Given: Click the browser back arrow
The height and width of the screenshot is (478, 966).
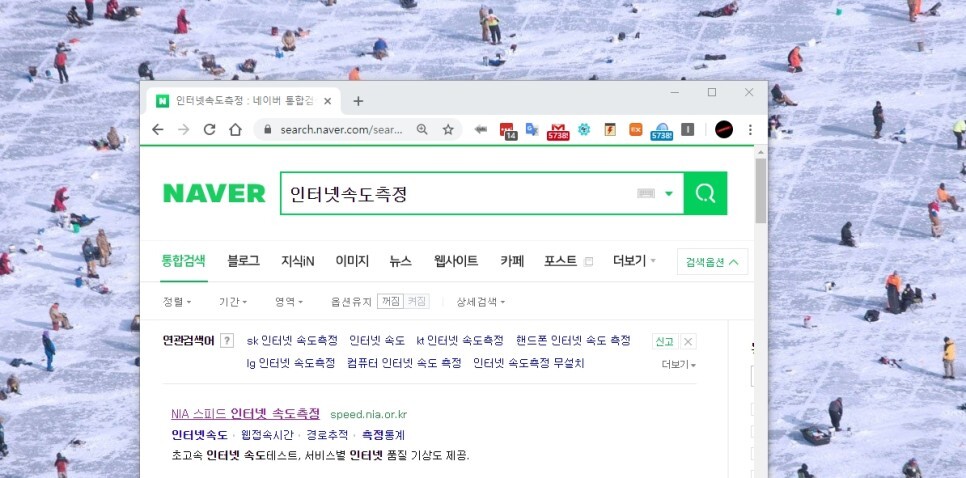Looking at the screenshot, I should coord(158,129).
